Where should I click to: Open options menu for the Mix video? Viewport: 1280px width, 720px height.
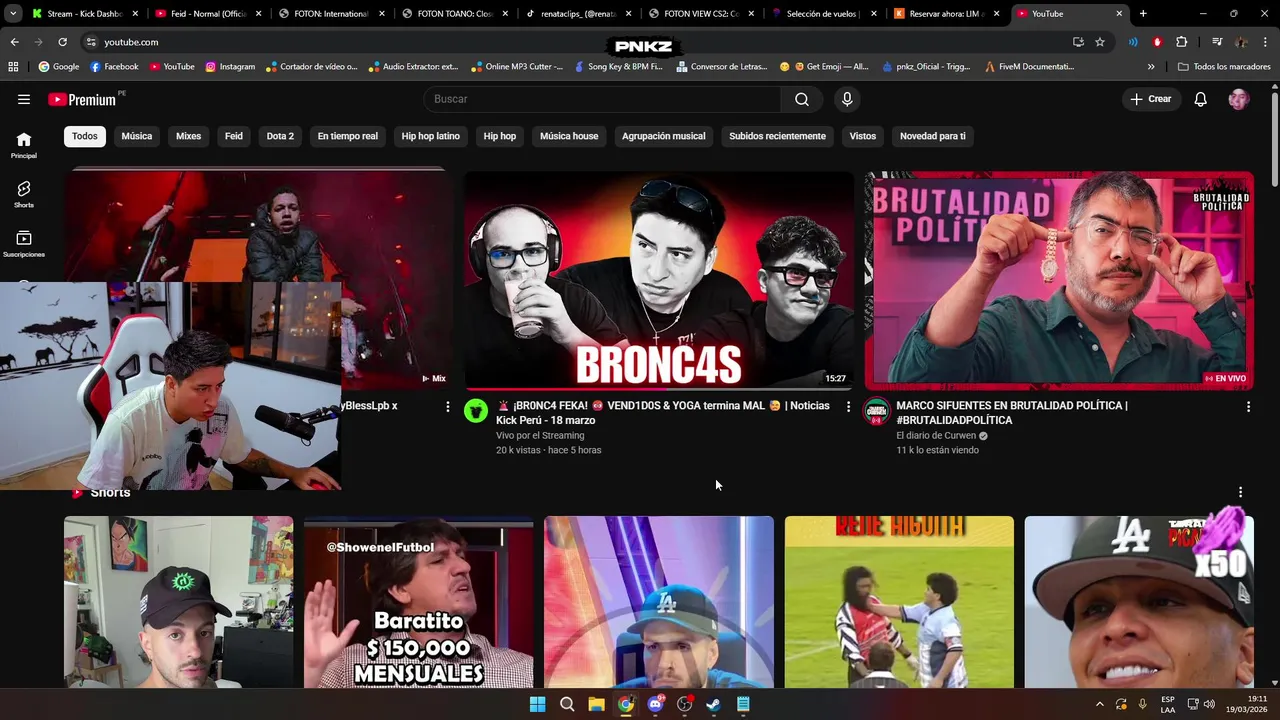click(447, 407)
